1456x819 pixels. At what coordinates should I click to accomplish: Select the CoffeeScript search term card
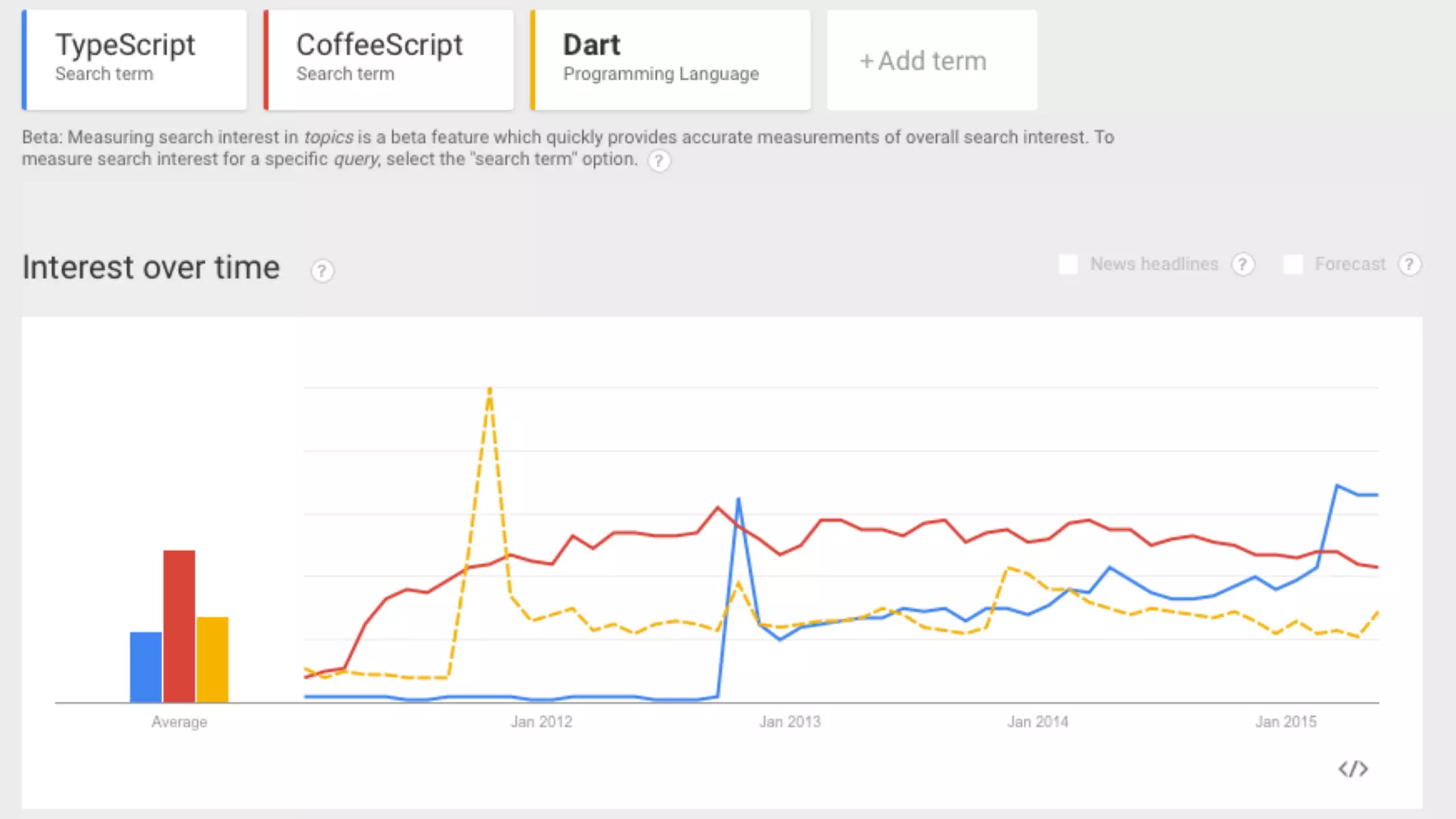(388, 60)
